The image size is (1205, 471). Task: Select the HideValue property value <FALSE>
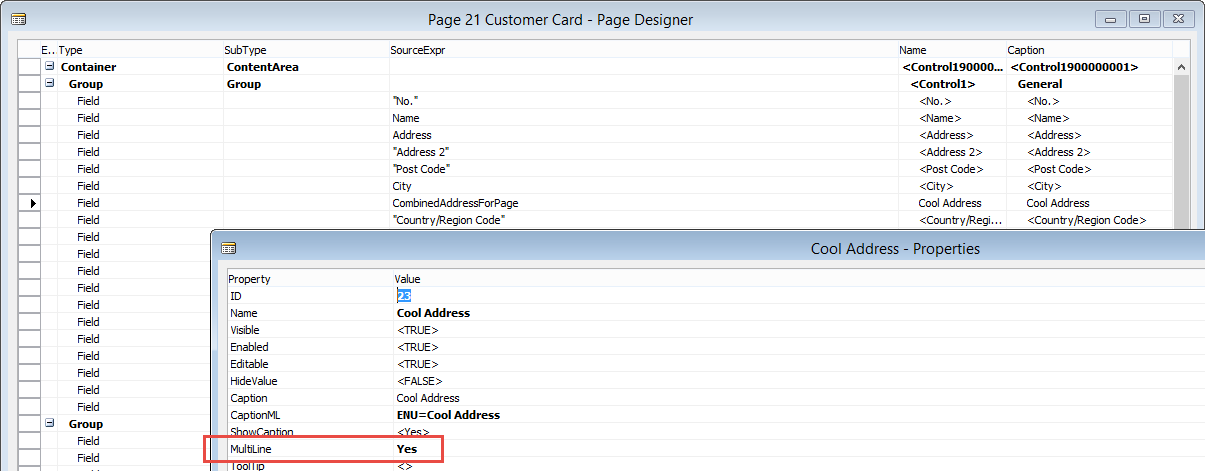(x=420, y=381)
